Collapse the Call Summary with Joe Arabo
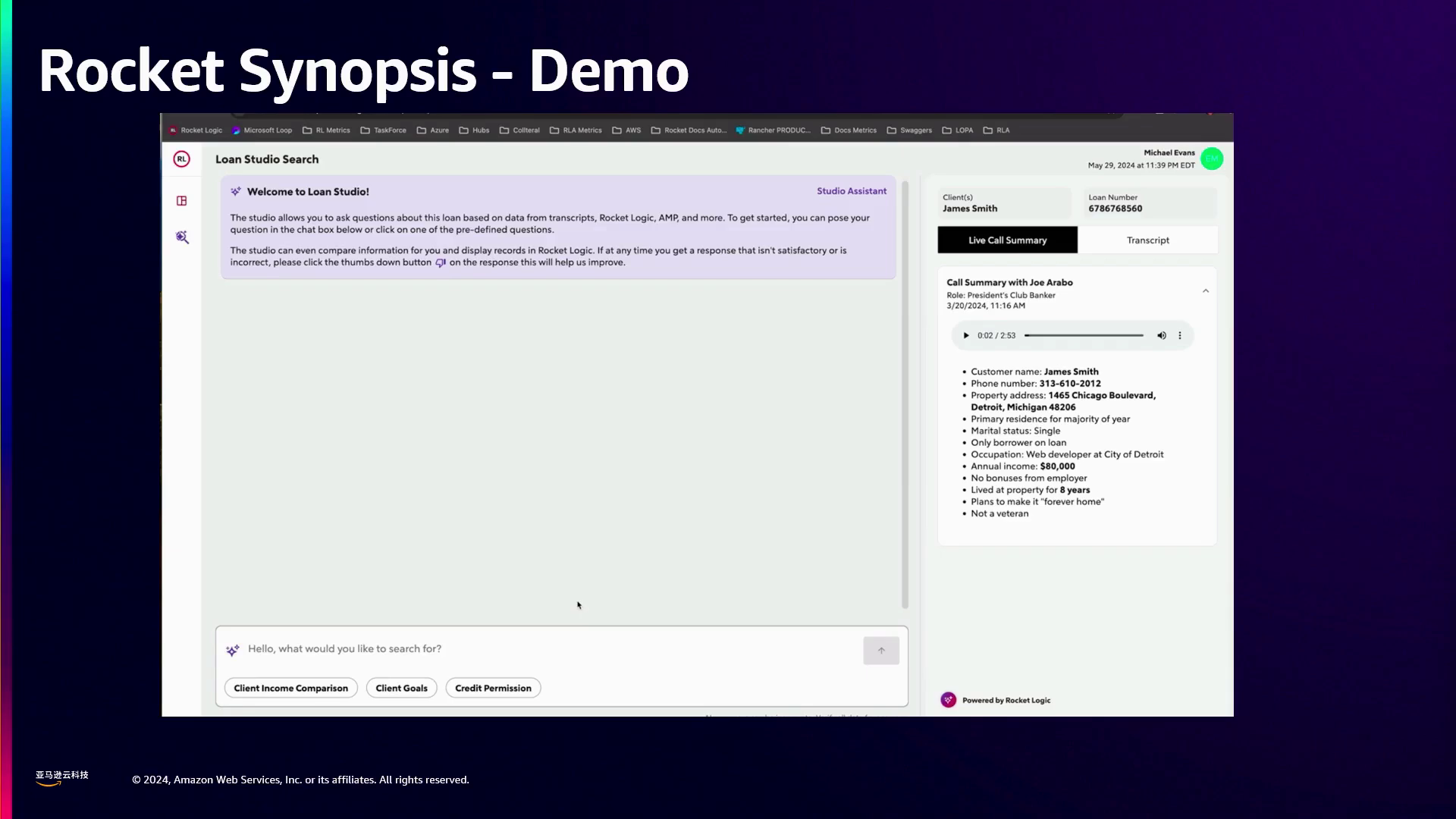Viewport: 1456px width, 819px height. point(1205,291)
